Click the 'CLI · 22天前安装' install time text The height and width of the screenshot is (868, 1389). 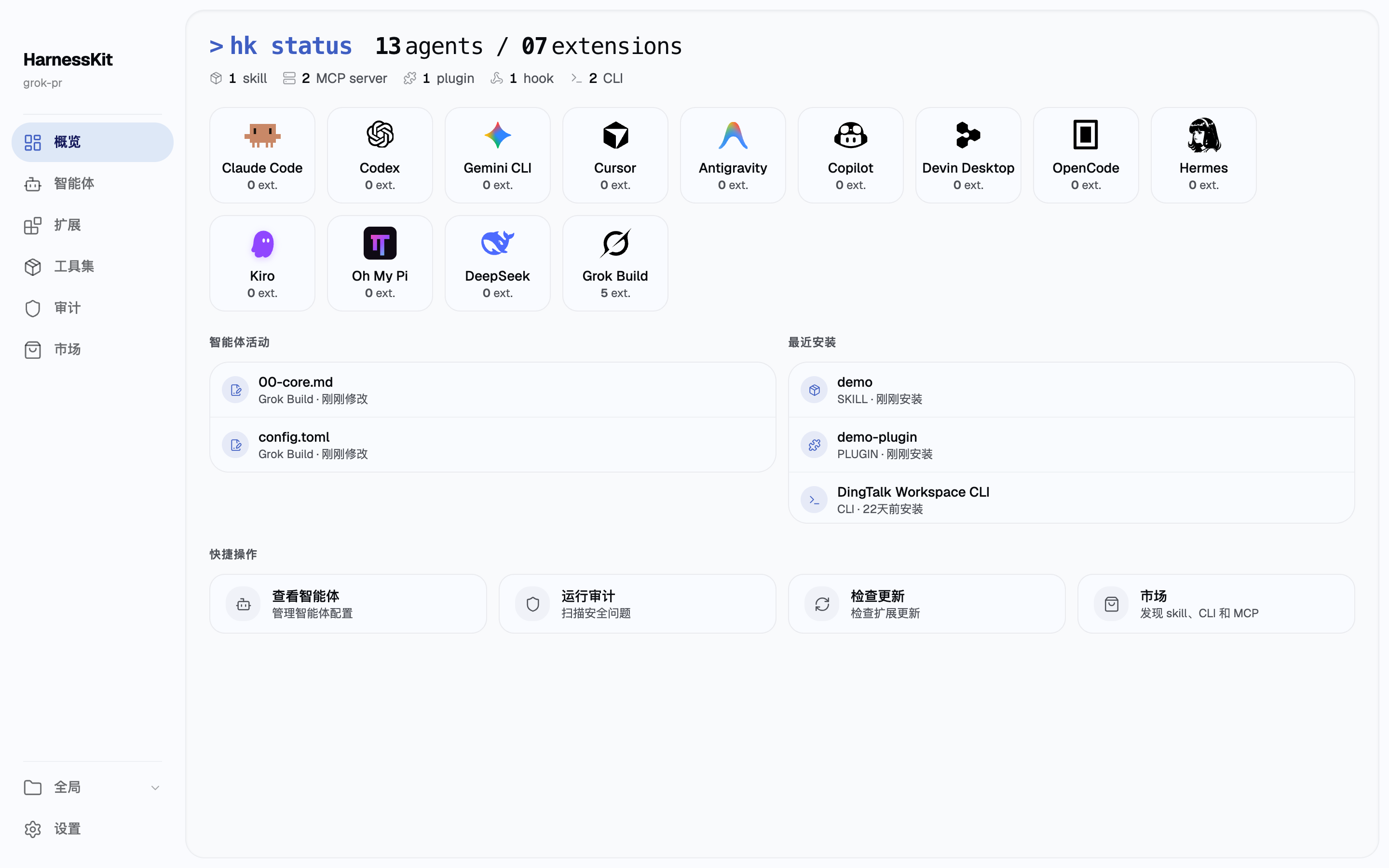(x=880, y=509)
